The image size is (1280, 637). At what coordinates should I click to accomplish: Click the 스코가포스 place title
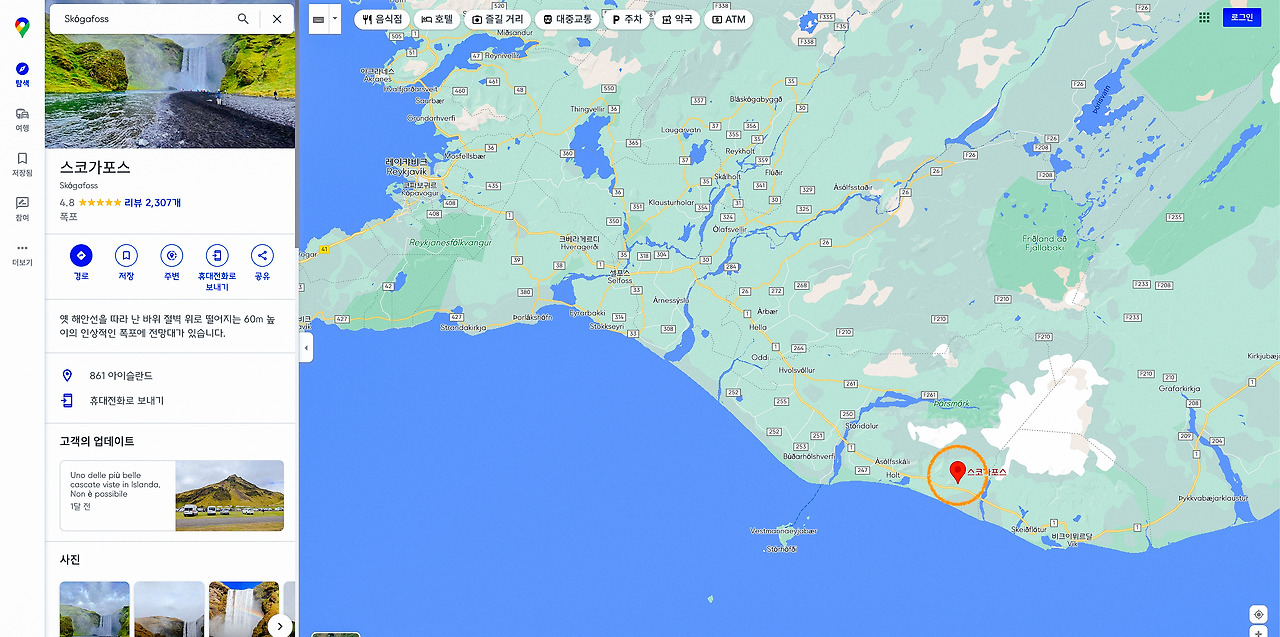click(x=95, y=167)
